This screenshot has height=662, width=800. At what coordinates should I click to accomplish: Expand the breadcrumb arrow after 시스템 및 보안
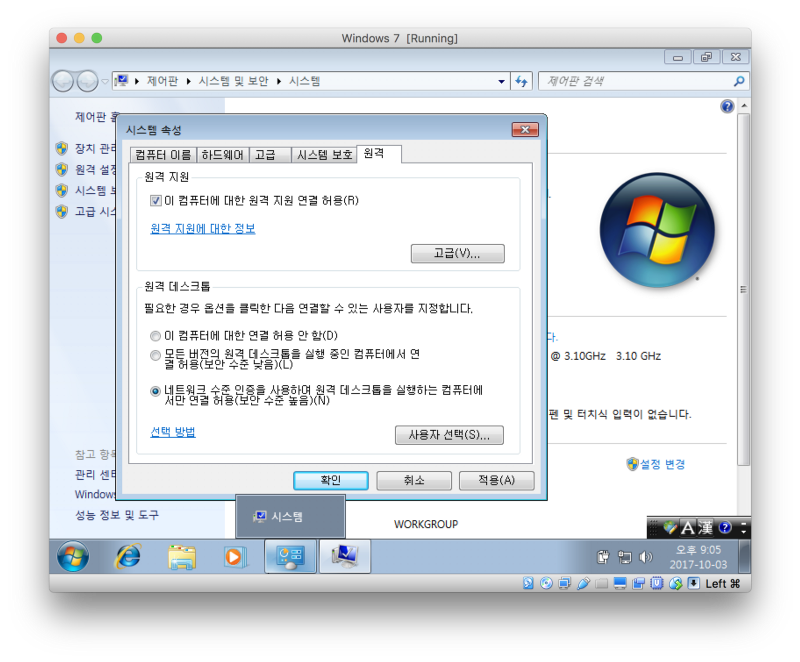(x=279, y=81)
